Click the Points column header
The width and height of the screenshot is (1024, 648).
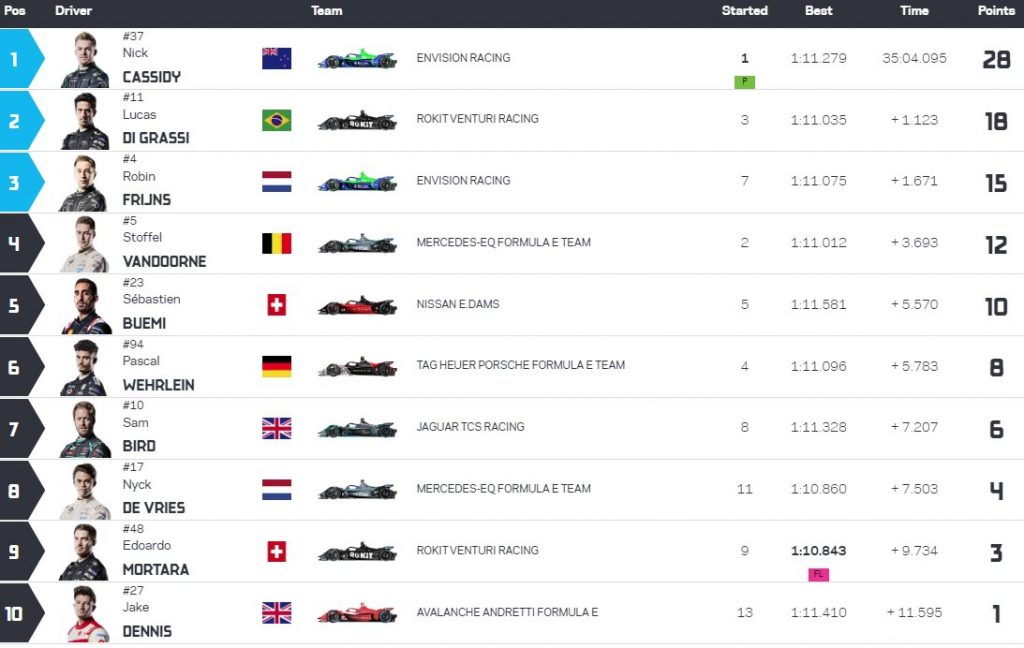996,10
